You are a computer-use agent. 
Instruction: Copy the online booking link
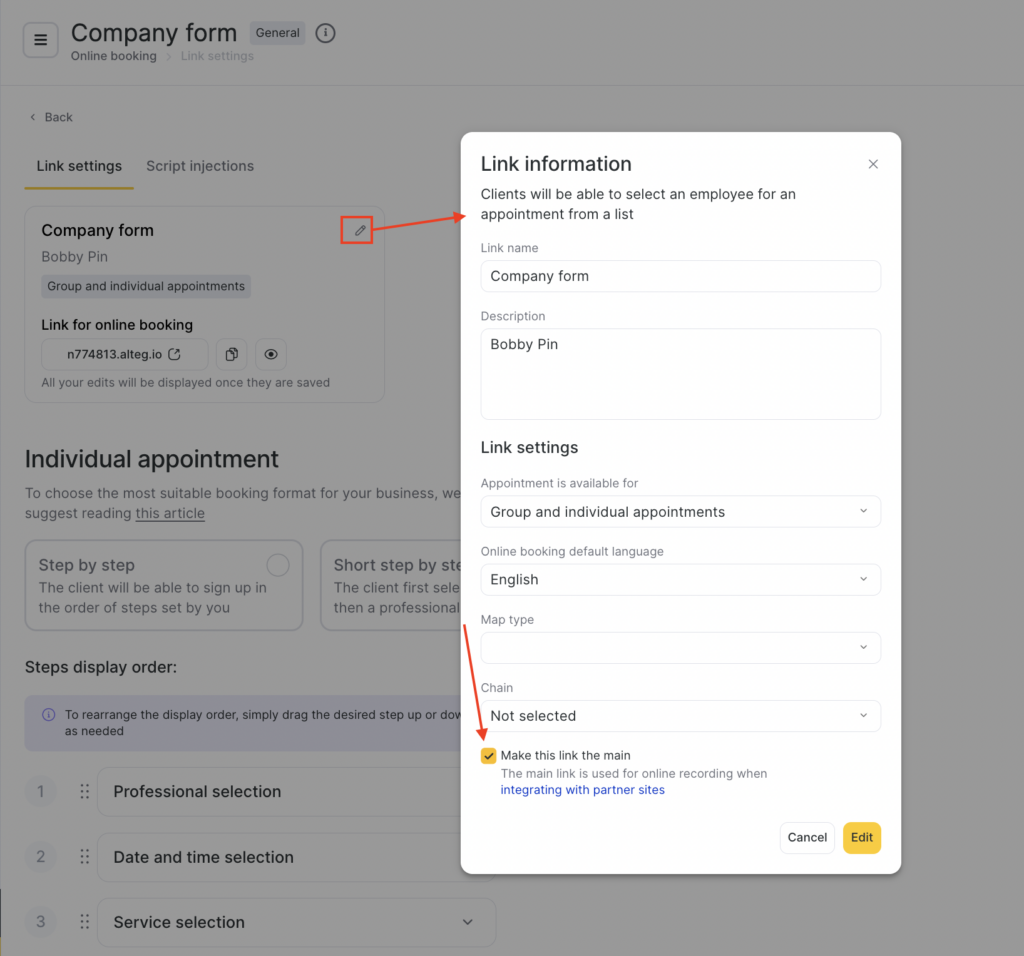pos(231,354)
